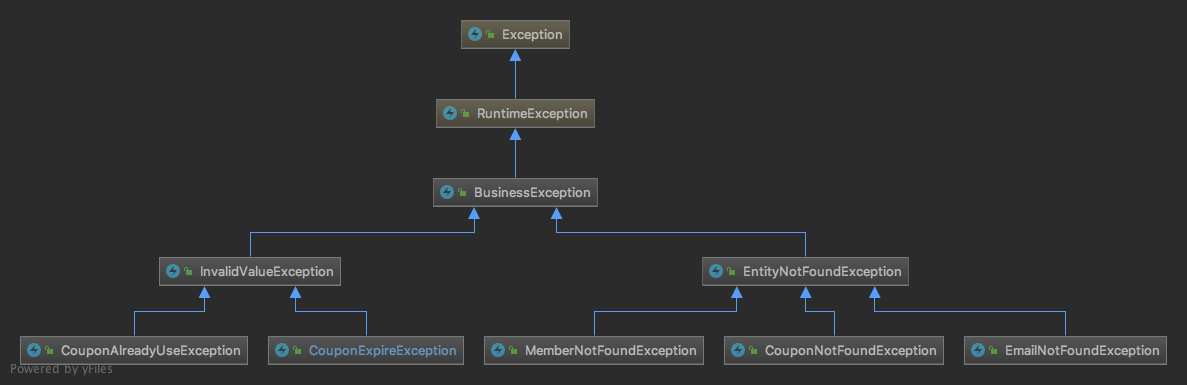Viewport: 1187px width, 385px height.
Task: Click the class icon on EmailNotFoundException node
Action: (977, 350)
